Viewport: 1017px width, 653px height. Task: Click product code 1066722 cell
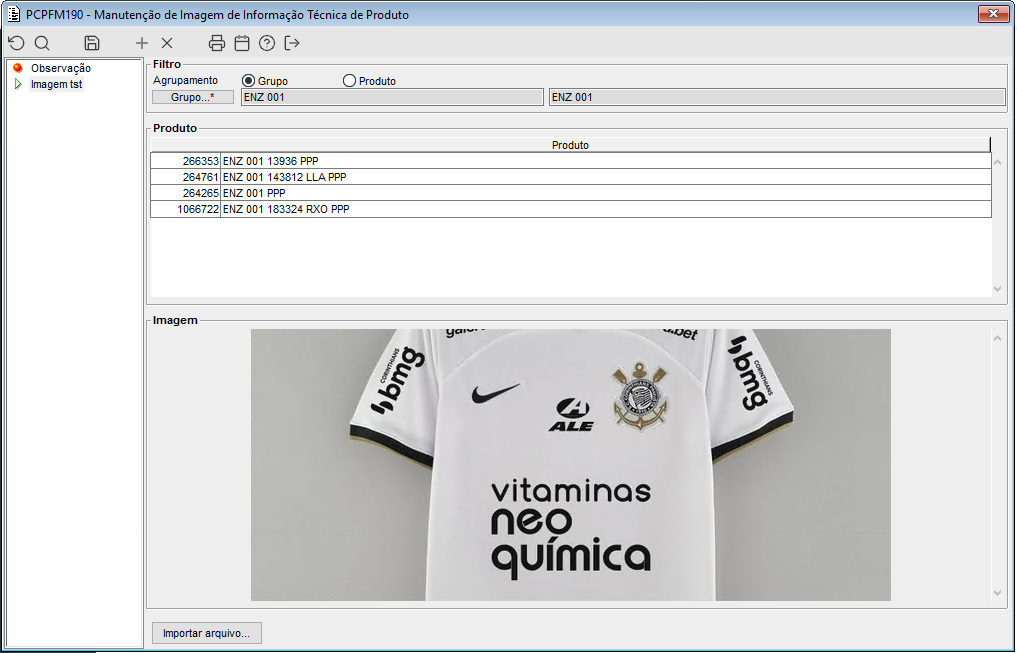click(x=185, y=209)
